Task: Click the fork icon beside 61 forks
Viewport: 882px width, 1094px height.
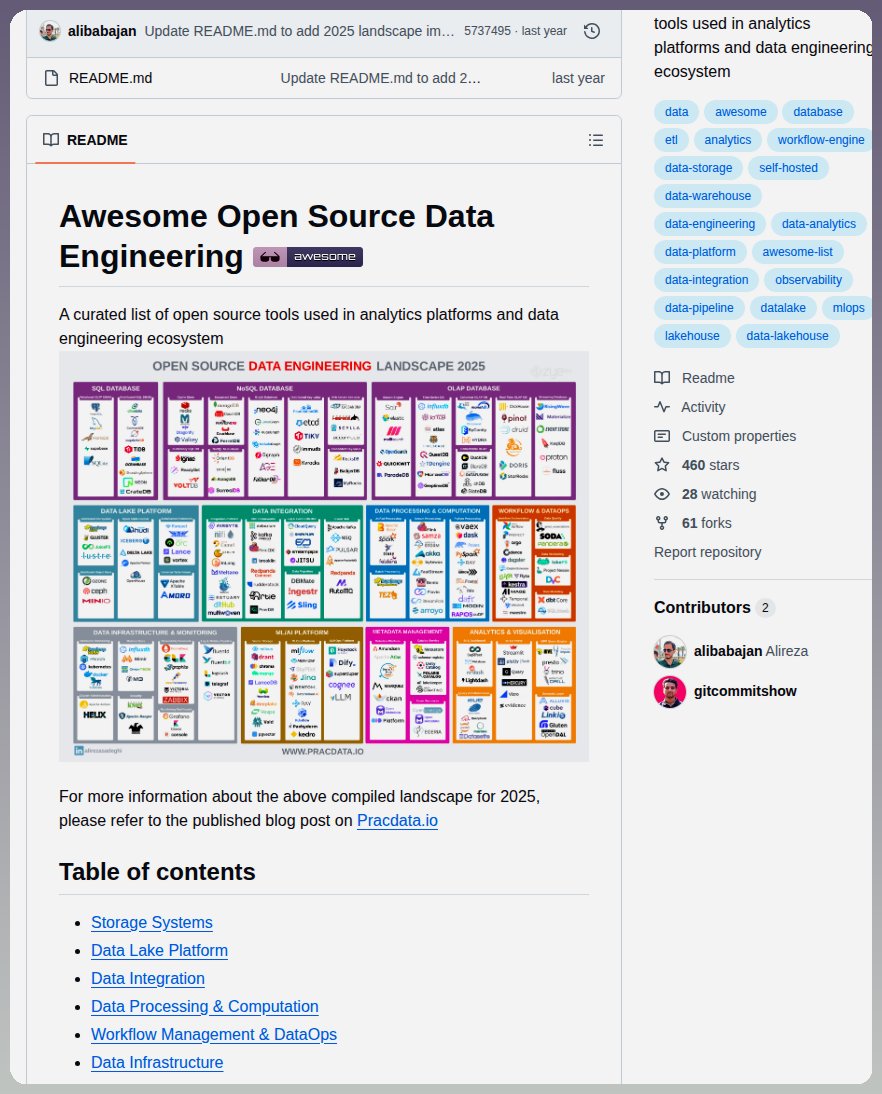Action: 662,523
